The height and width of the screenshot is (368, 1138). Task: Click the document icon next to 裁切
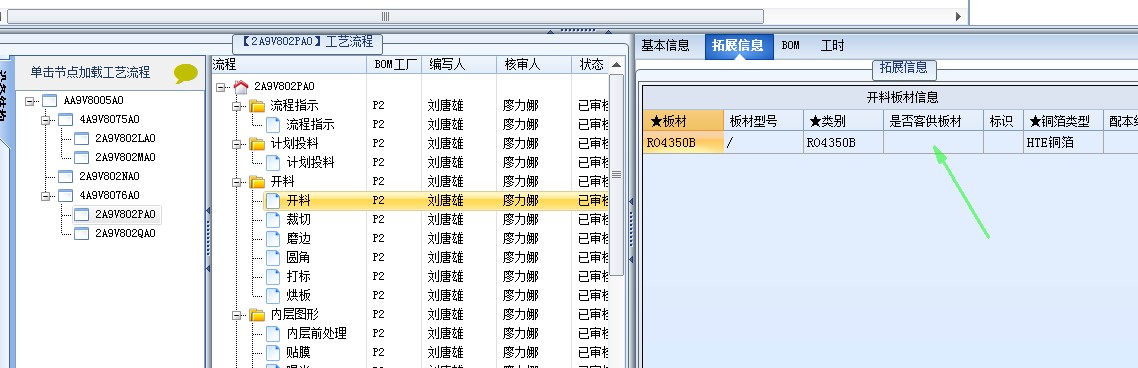[273, 219]
